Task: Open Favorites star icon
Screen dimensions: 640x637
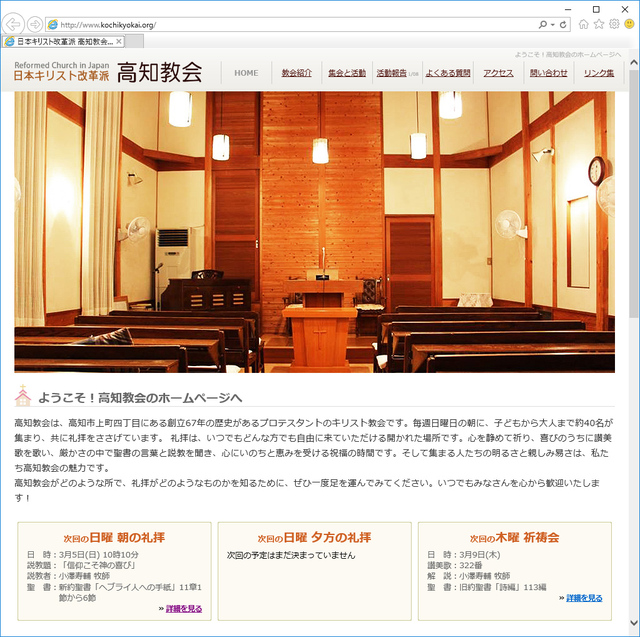Action: pos(599,23)
